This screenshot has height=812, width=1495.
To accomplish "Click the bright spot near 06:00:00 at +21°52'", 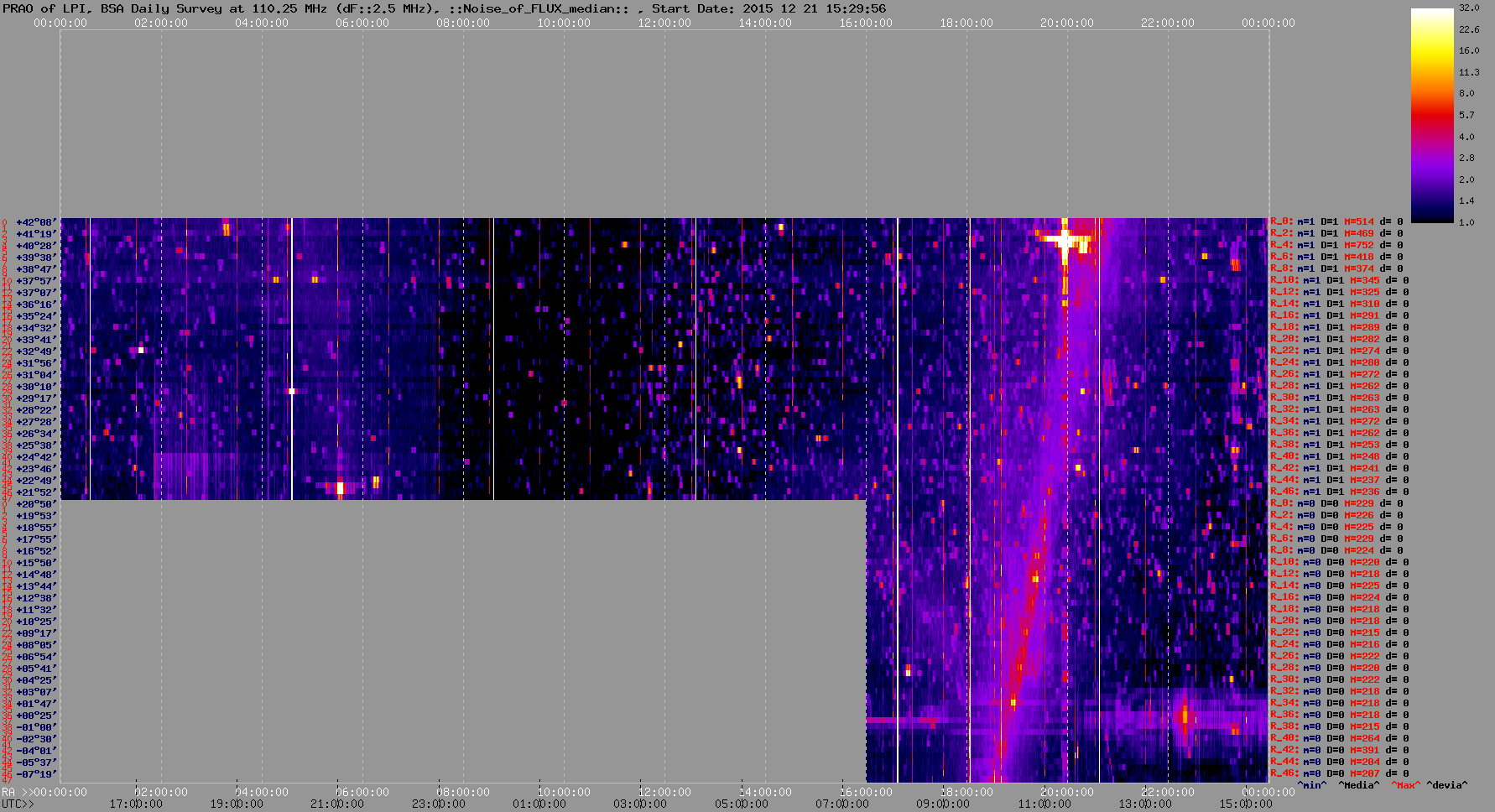I will [340, 487].
